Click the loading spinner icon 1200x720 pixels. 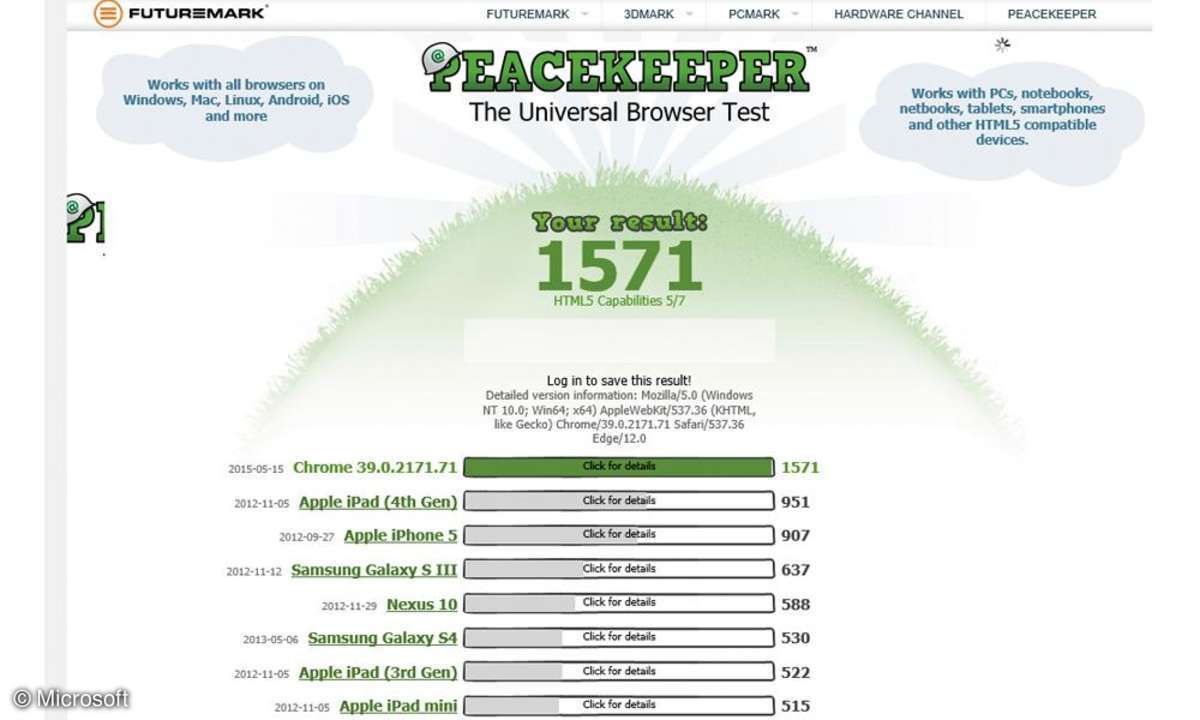click(1003, 44)
